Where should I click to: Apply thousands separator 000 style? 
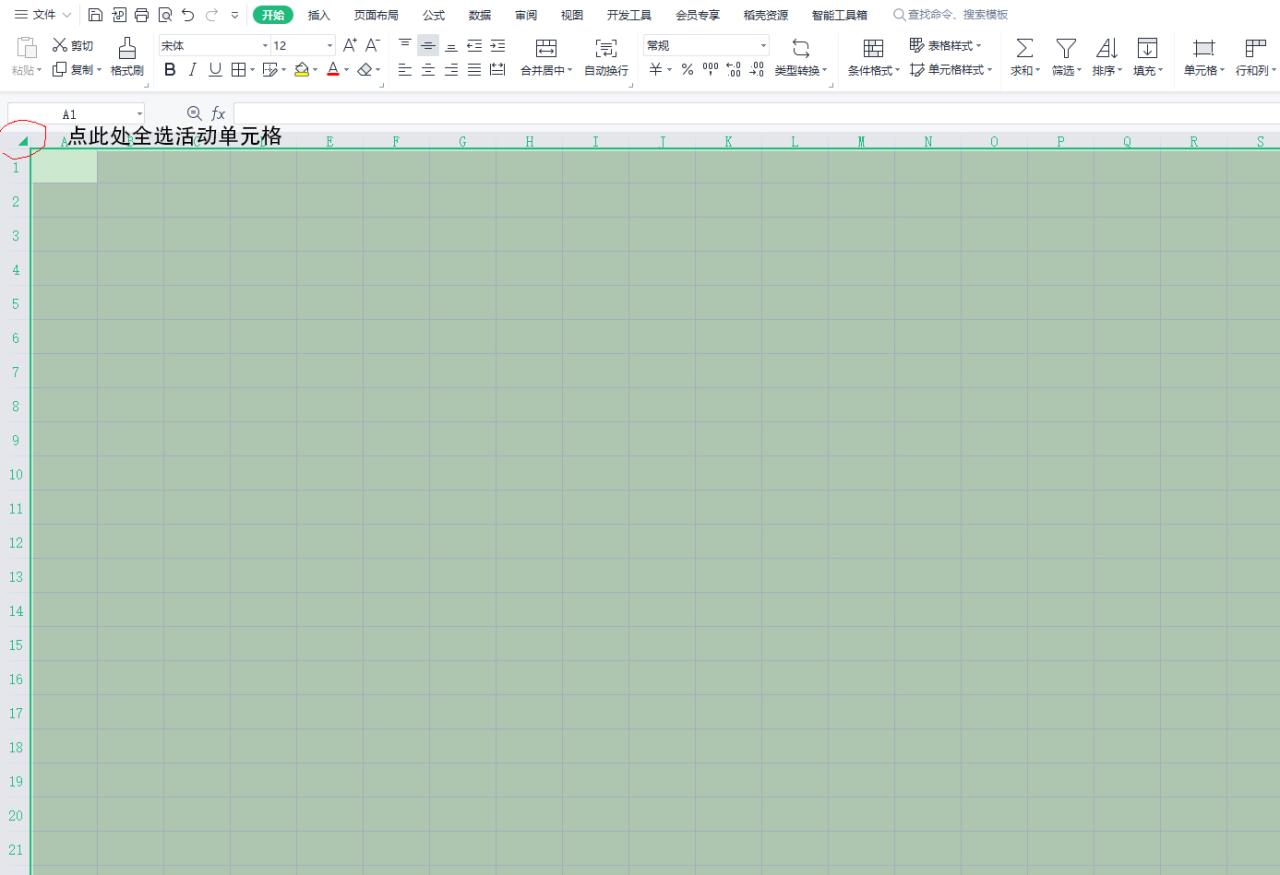tap(710, 70)
